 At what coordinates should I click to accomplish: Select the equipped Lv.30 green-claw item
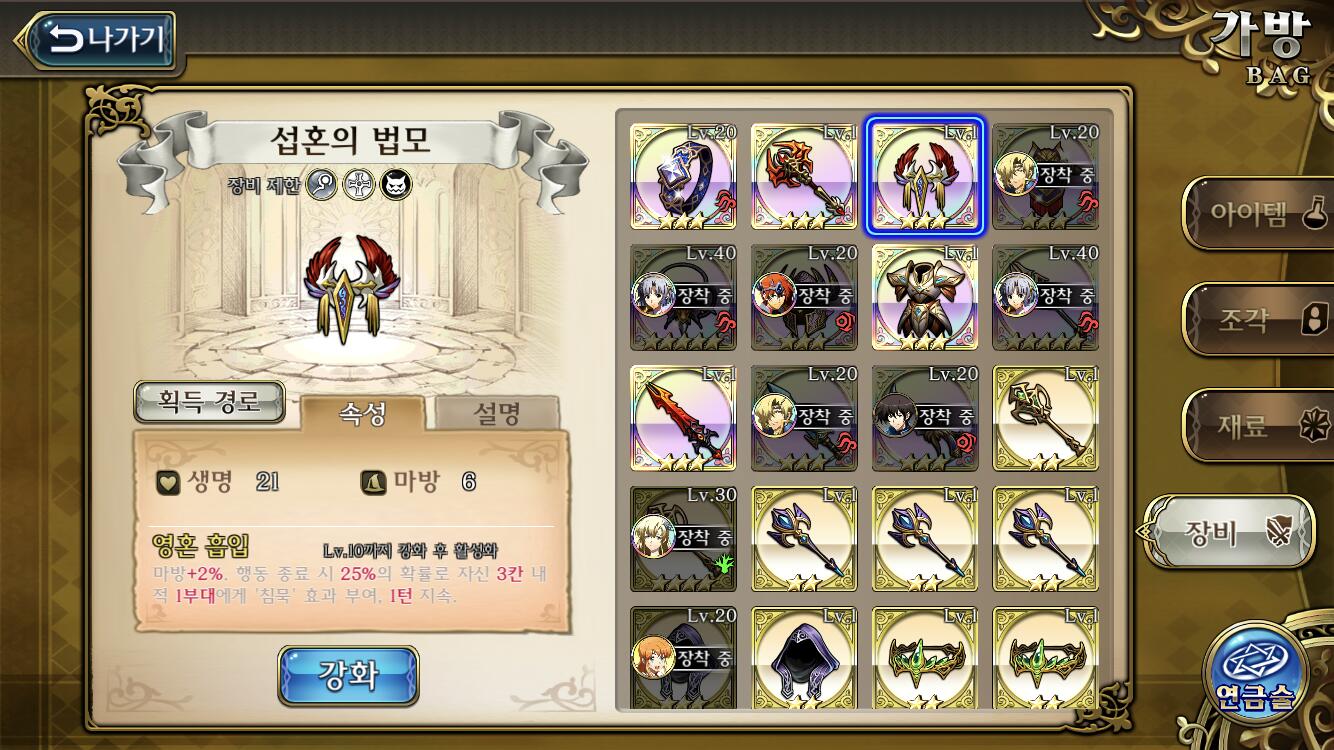(x=683, y=539)
